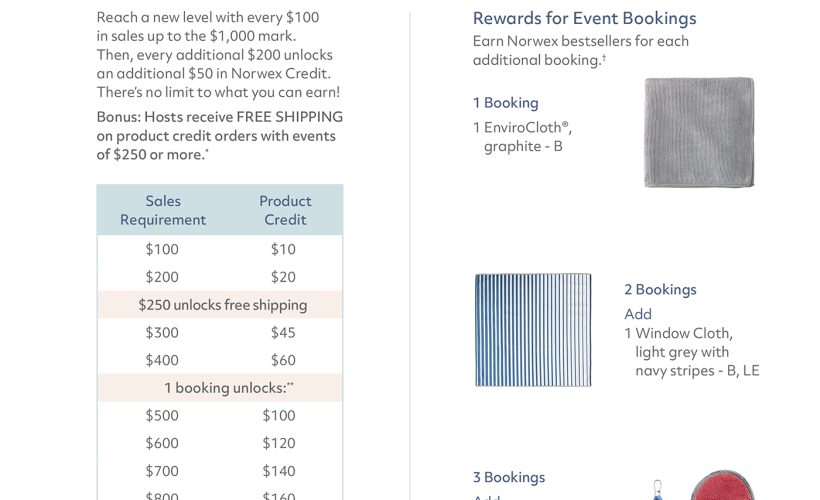Screen dimensions: 820x500
Task: Click the Window Cloth item description
Action: click(691, 352)
